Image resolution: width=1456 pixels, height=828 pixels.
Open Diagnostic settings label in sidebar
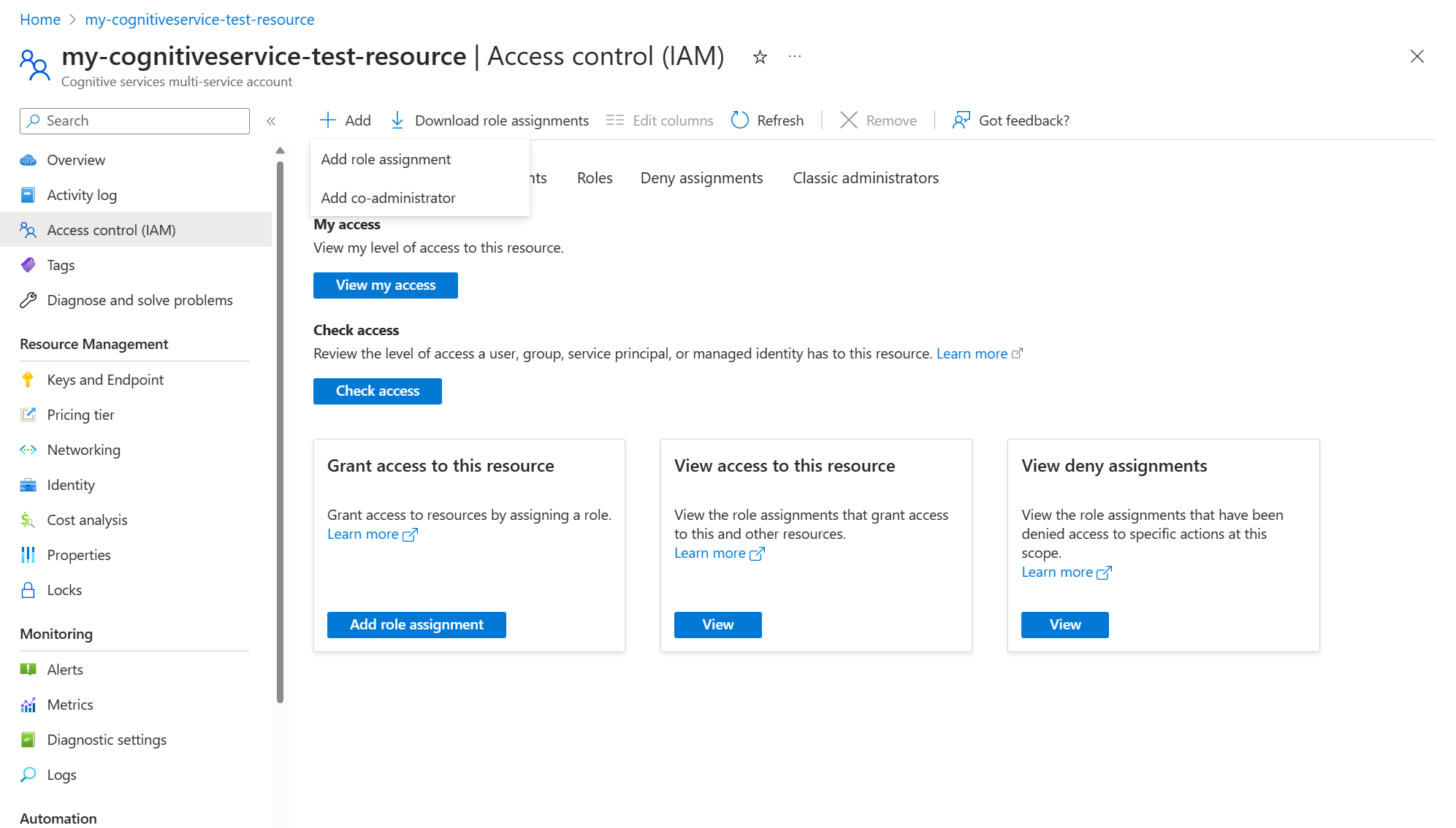coord(107,740)
